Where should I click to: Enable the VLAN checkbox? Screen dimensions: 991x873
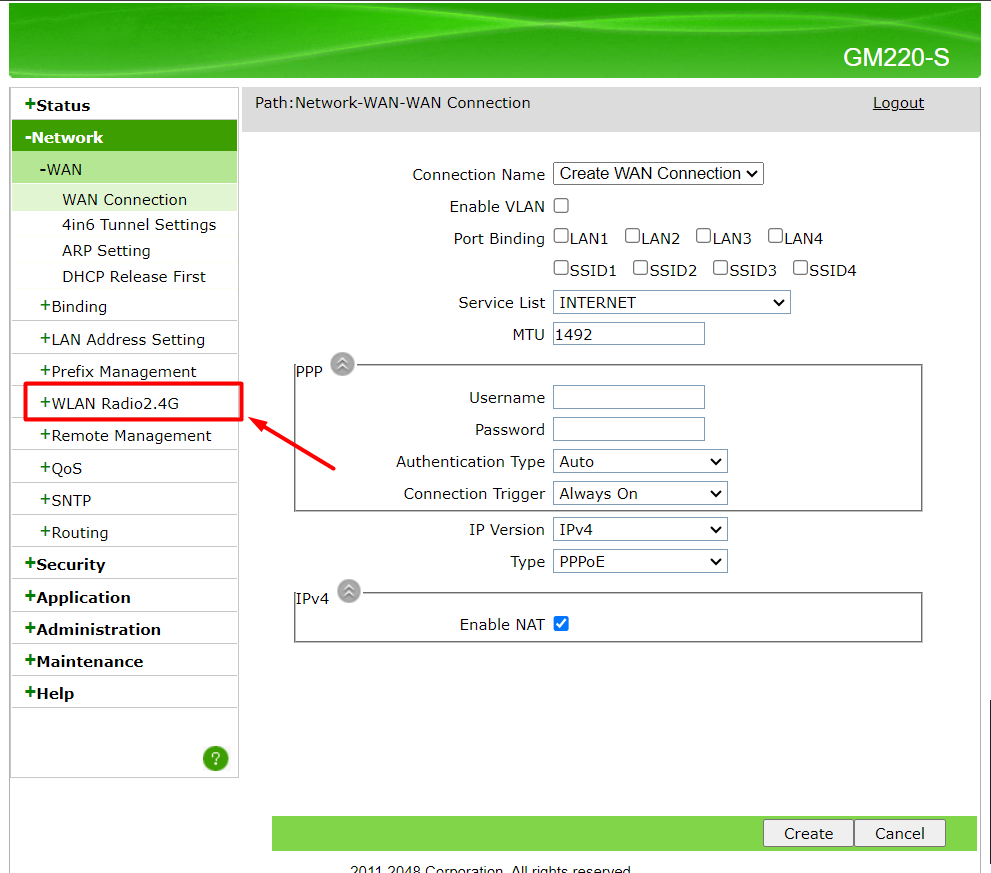coord(561,206)
